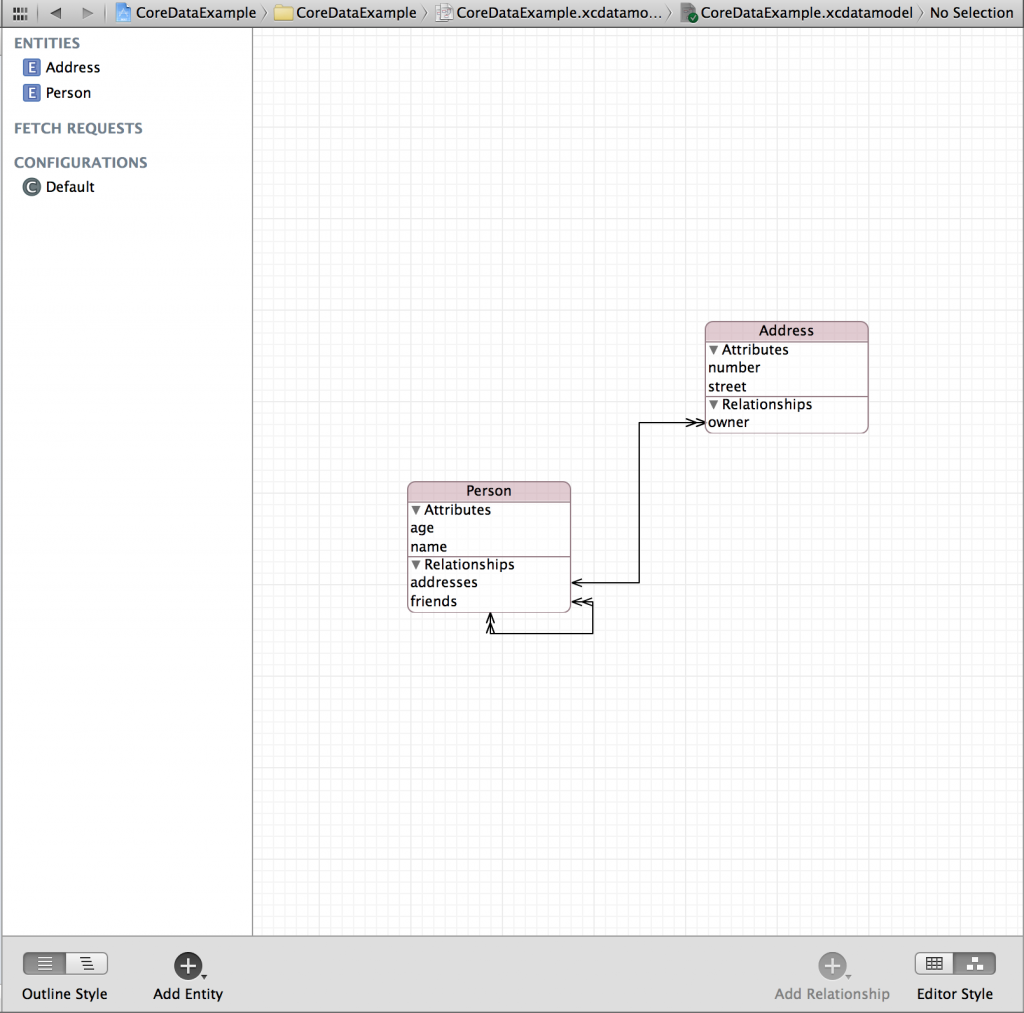Switch outline style to hierarchical
Viewport: 1024px width, 1013px height.
[x=87, y=964]
